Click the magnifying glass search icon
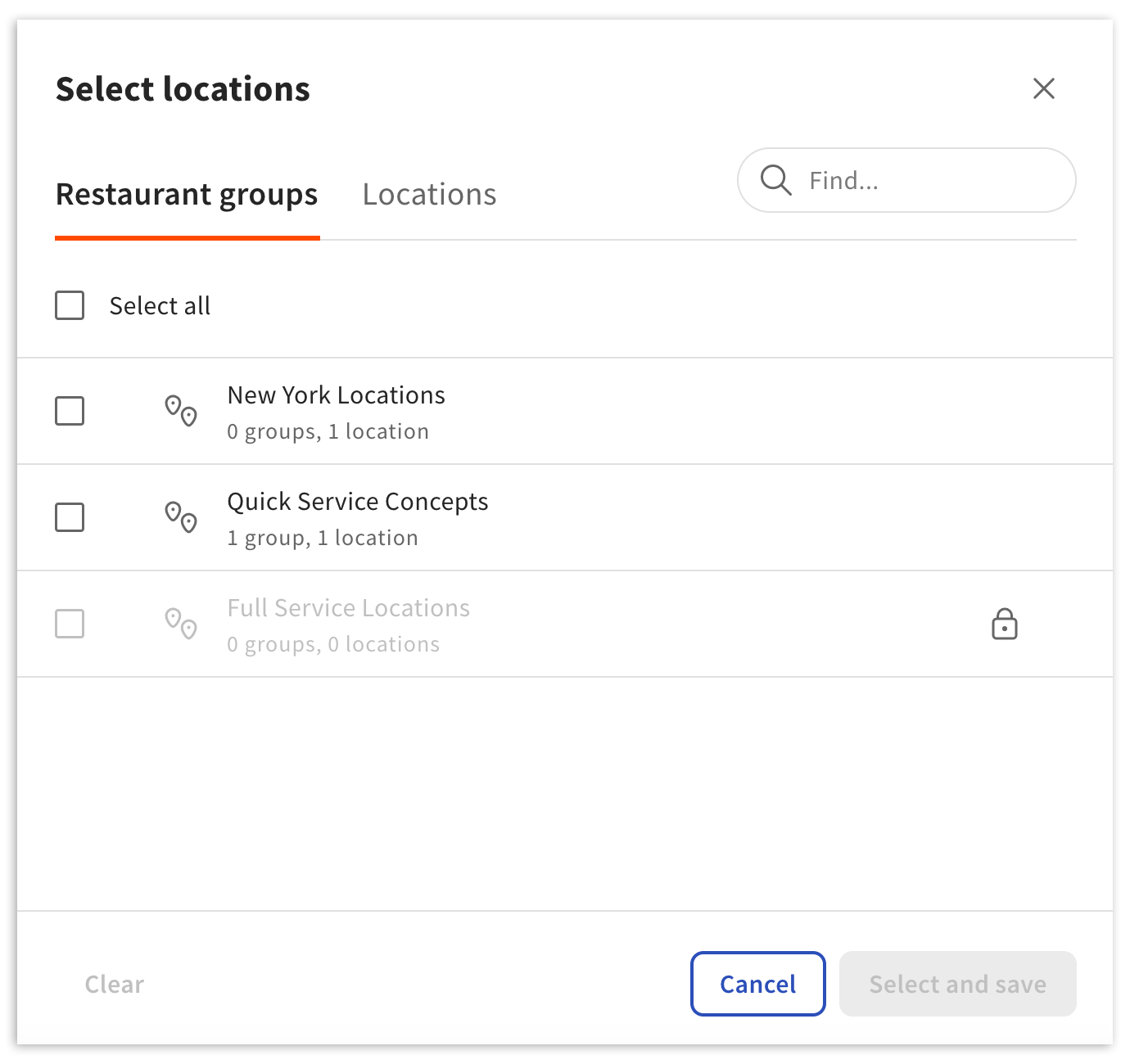The height and width of the screenshot is (1064, 1130). point(775,180)
